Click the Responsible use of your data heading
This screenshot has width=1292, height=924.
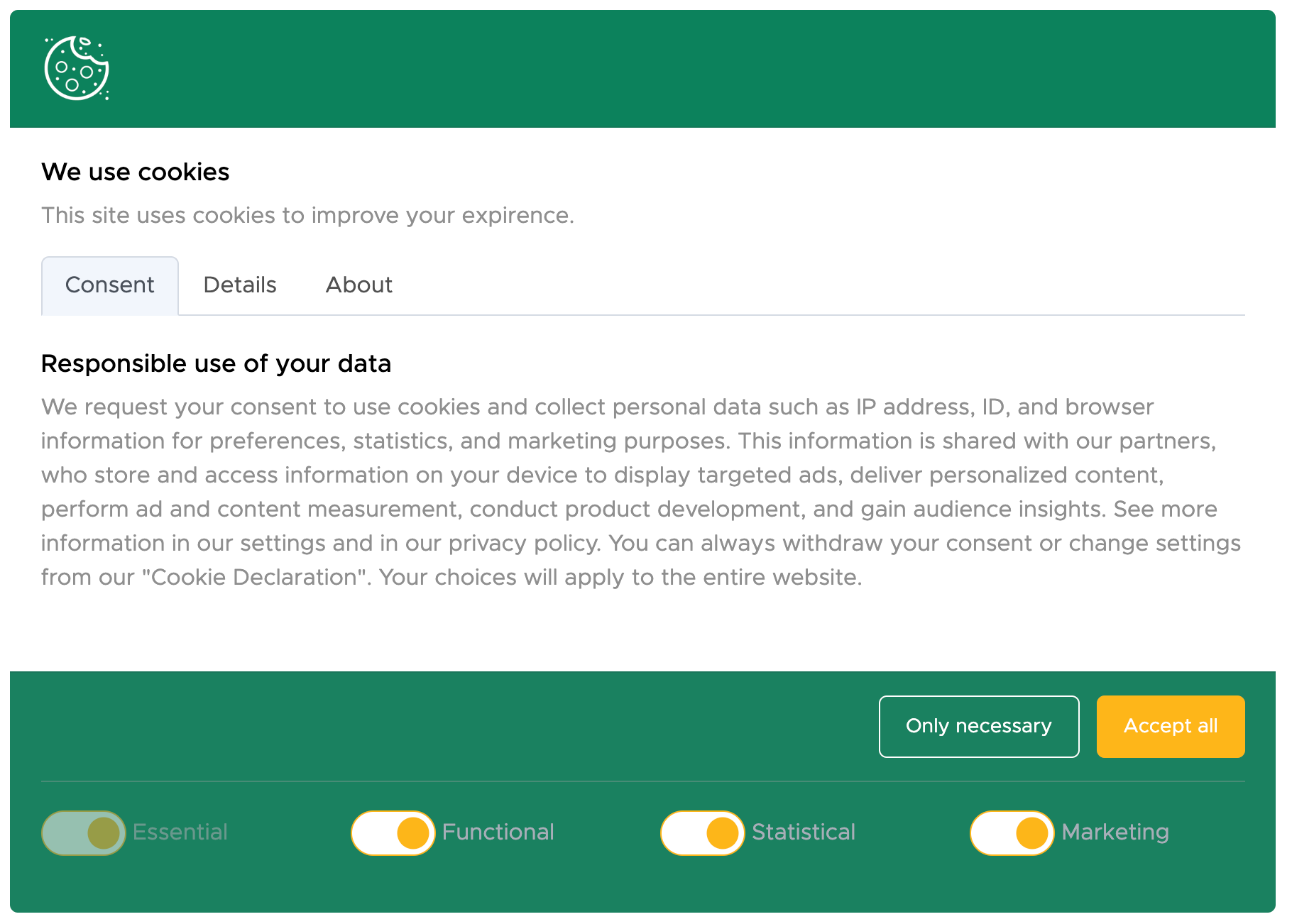click(x=217, y=363)
